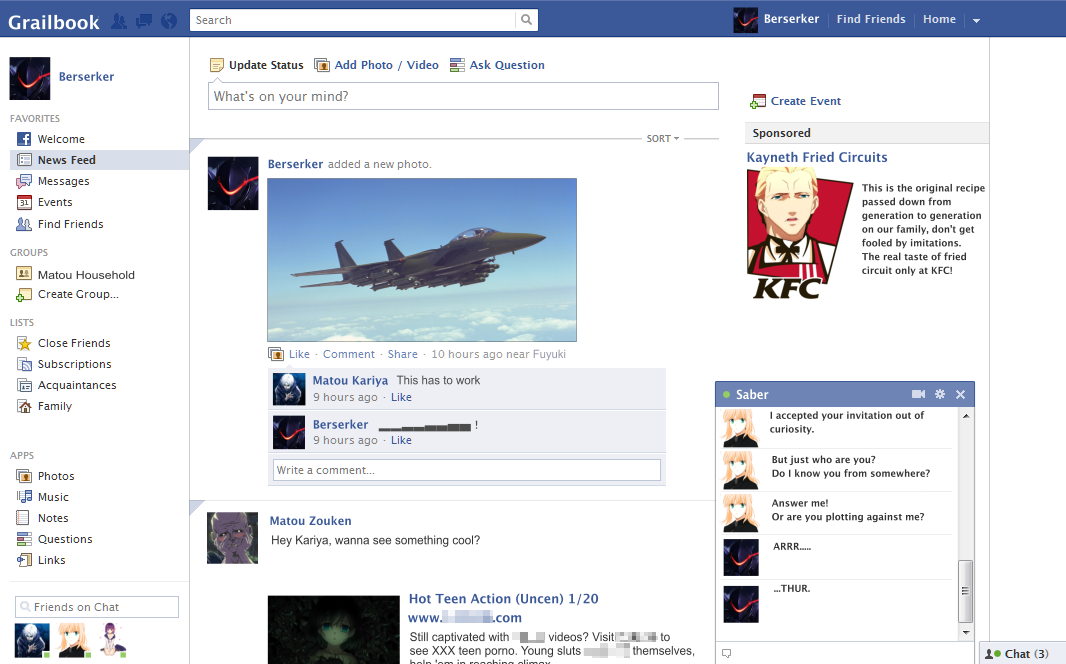The height and width of the screenshot is (664, 1066).
Task: Click the Create Group plus icon
Action: tap(24, 295)
